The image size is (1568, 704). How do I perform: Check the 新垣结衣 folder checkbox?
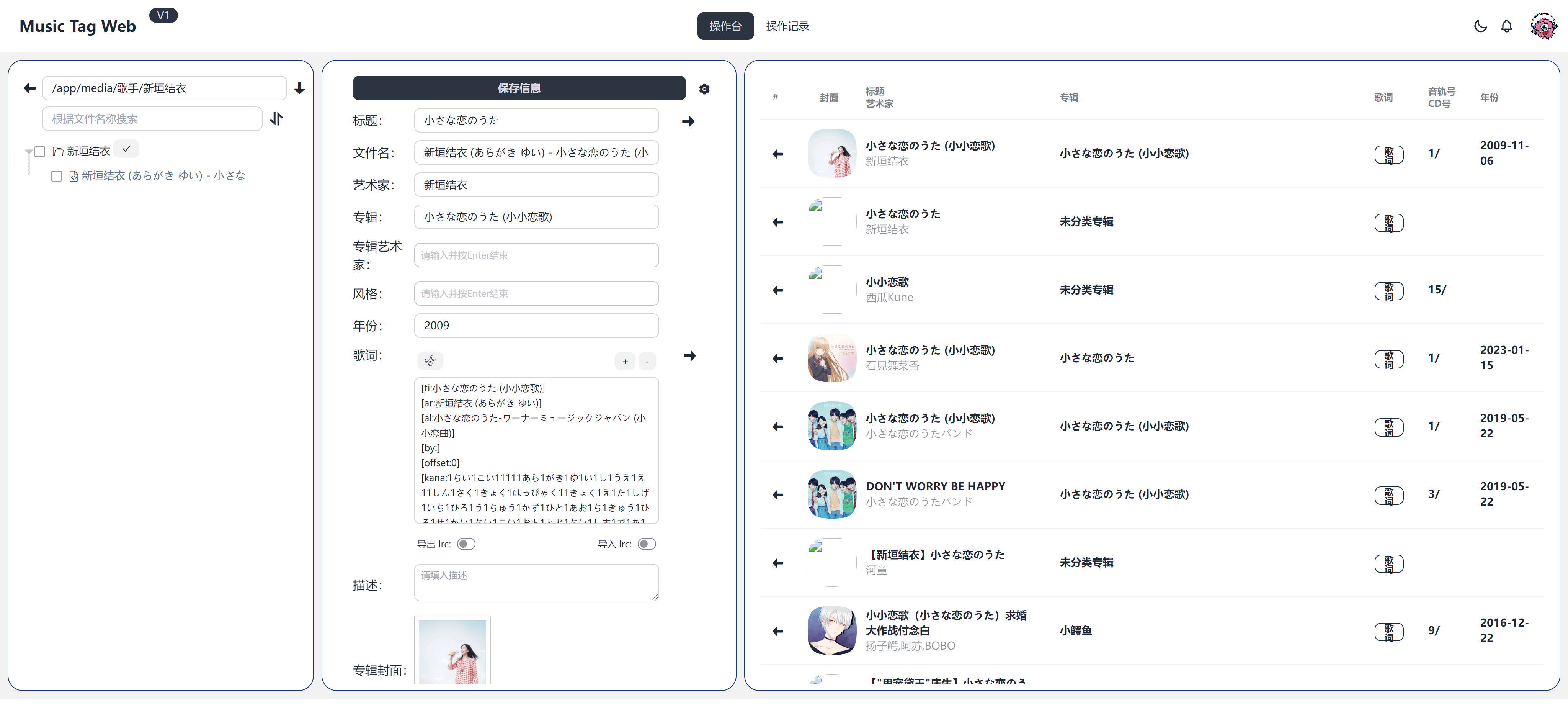point(40,152)
